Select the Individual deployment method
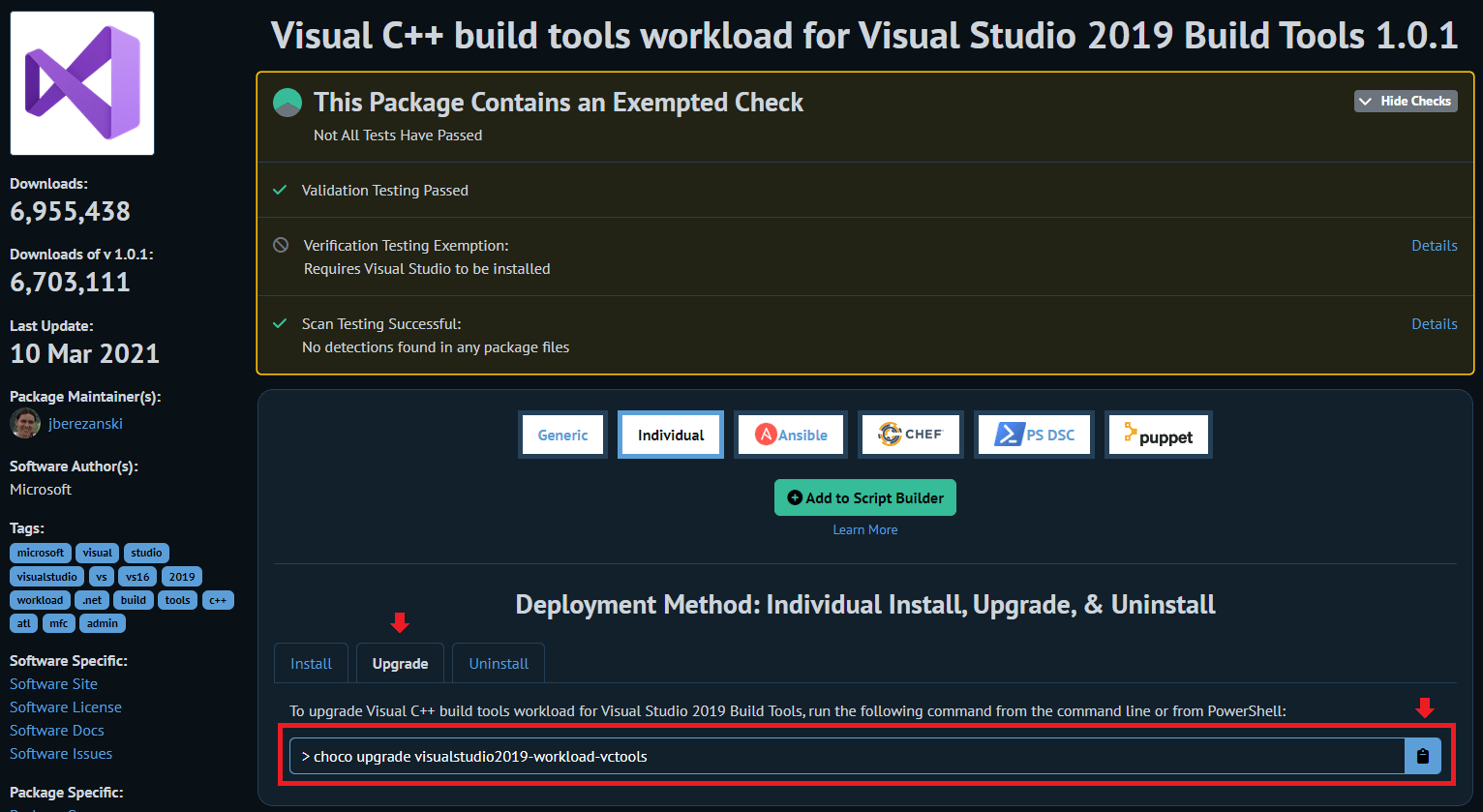This screenshot has width=1483, height=812. (x=671, y=435)
